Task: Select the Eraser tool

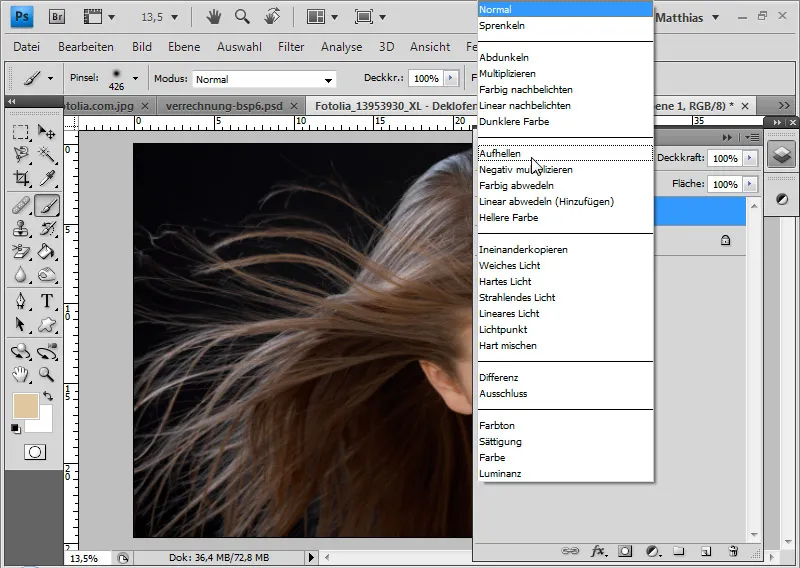Action: [x=20, y=251]
